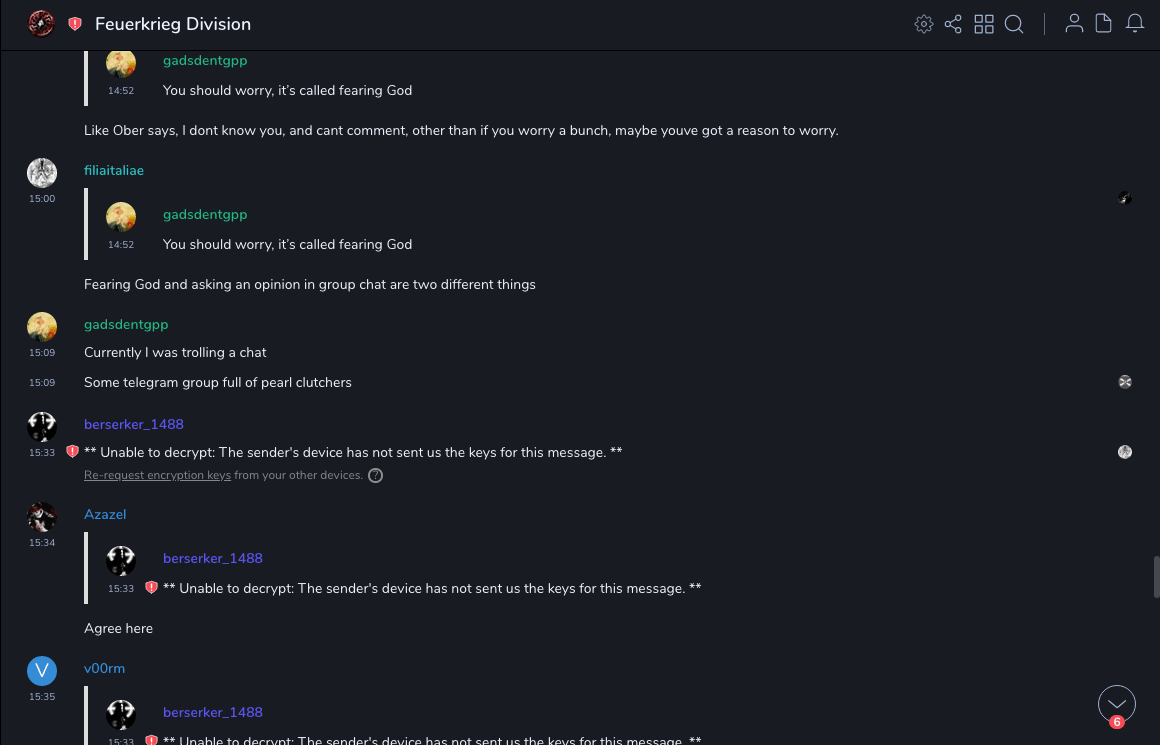Open the Feuerkrieg Division room avatar

tap(41, 24)
